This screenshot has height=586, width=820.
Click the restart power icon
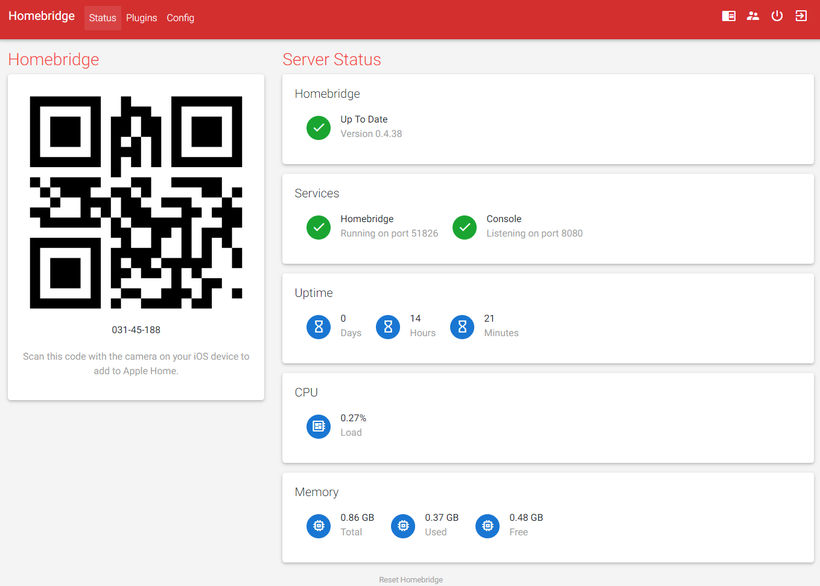coord(777,16)
